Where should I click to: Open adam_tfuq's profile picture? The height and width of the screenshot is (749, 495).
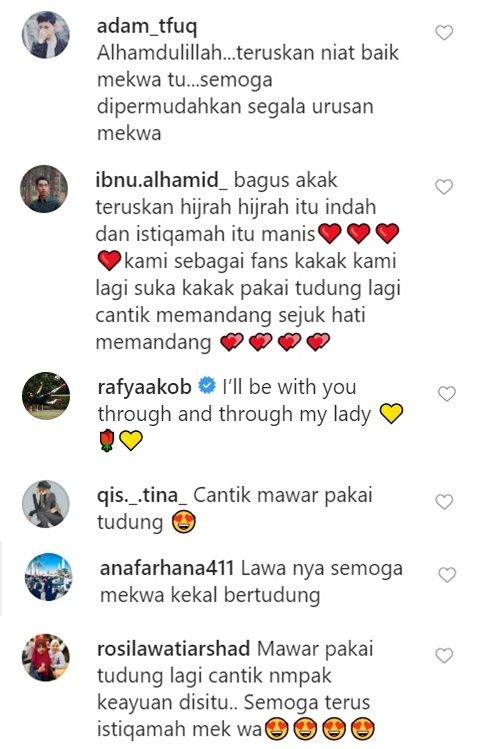tap(46, 34)
